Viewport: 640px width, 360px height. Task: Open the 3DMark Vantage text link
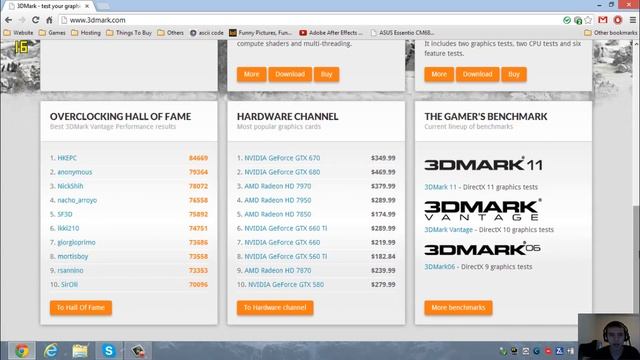pyautogui.click(x=449, y=230)
